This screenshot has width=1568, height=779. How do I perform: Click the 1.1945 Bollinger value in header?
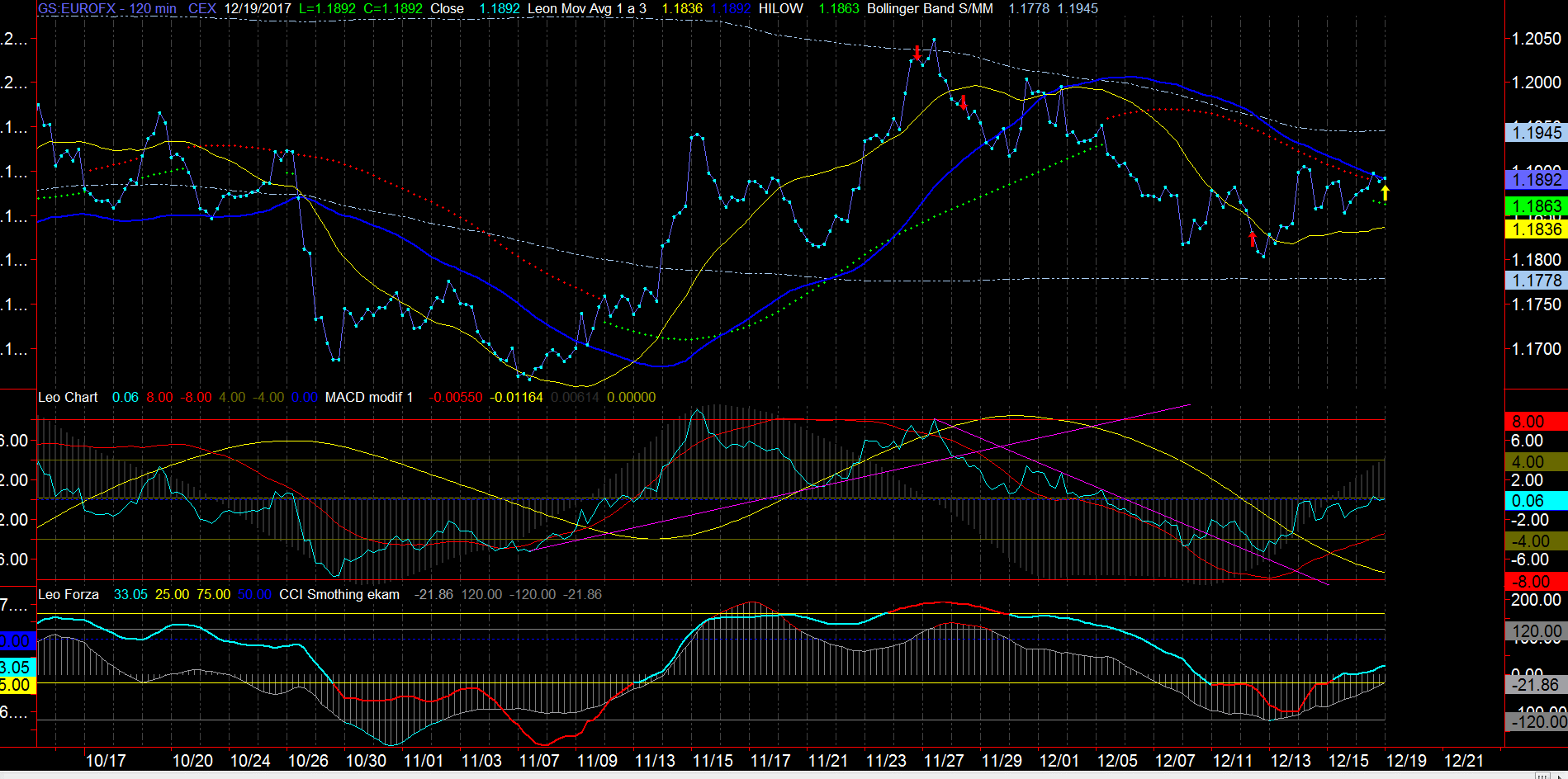(x=1078, y=8)
